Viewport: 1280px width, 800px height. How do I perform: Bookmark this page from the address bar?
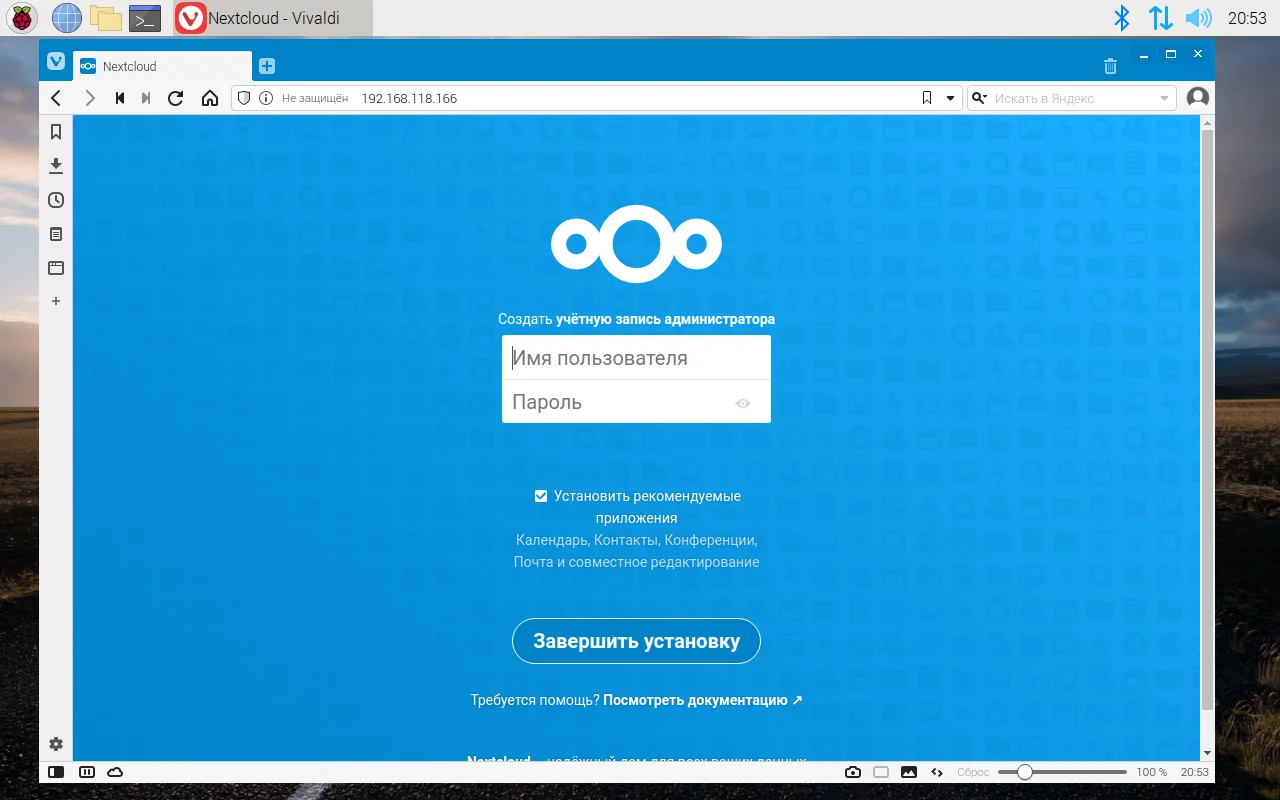point(926,98)
